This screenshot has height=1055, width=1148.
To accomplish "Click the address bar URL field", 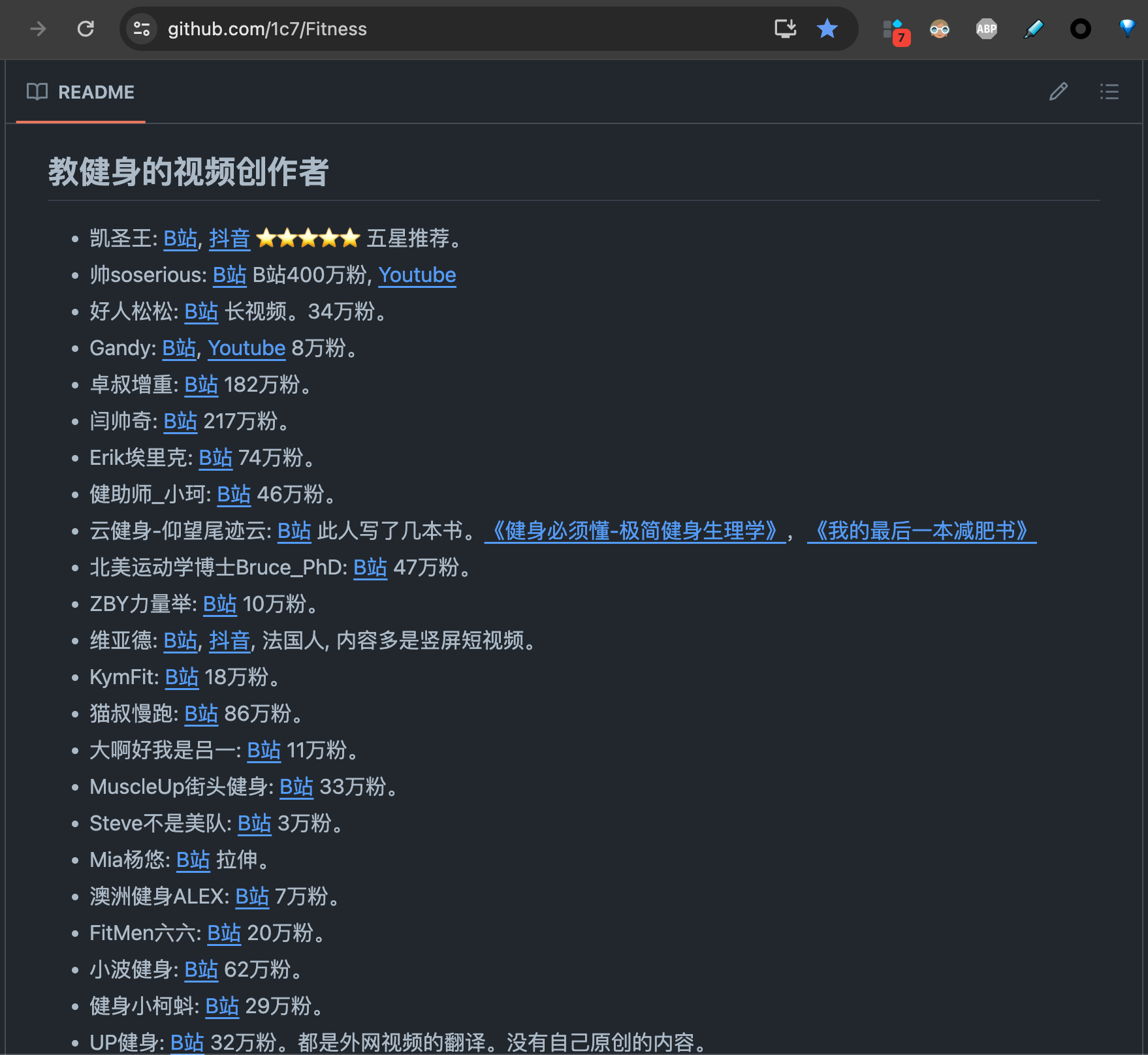I will pos(457,29).
